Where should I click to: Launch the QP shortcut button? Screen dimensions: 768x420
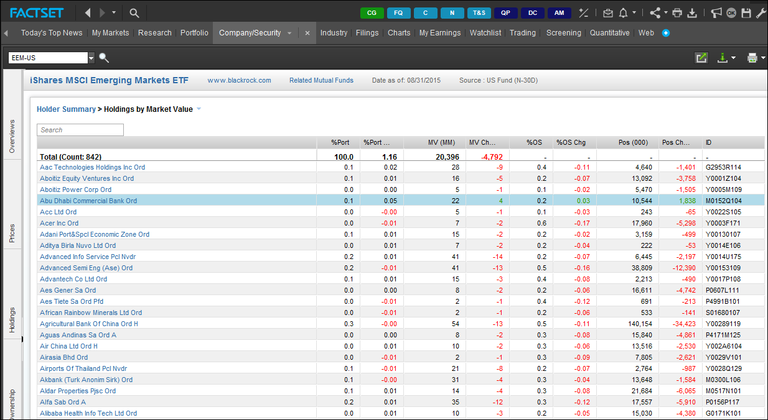(x=505, y=13)
